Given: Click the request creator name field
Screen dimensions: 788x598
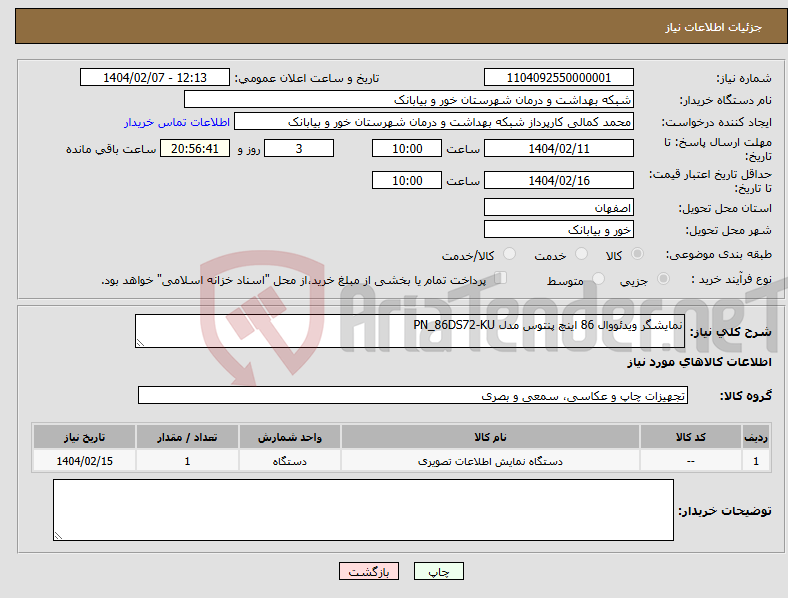Looking at the screenshot, I should 434,122.
